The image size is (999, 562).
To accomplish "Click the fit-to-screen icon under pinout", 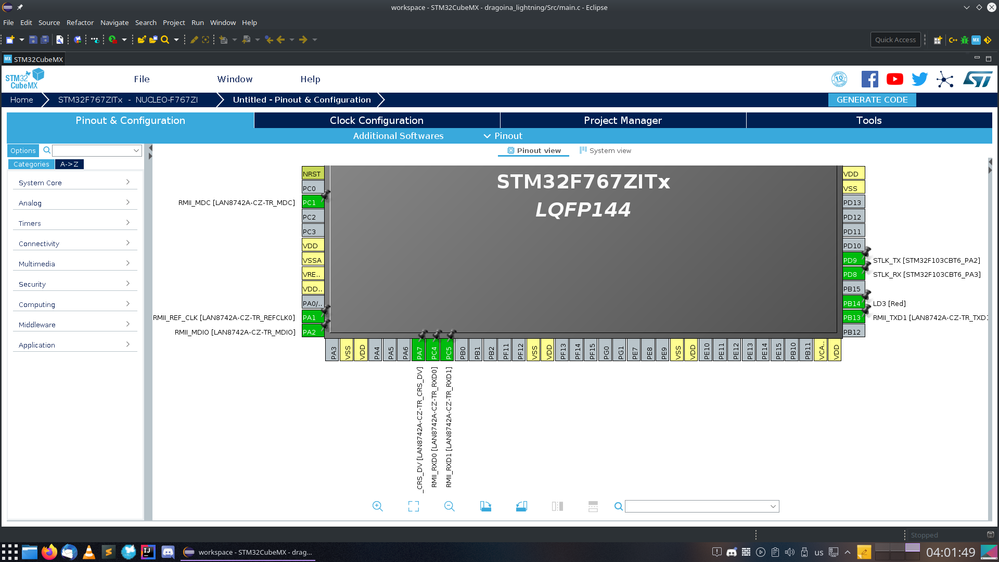I will 413,506.
